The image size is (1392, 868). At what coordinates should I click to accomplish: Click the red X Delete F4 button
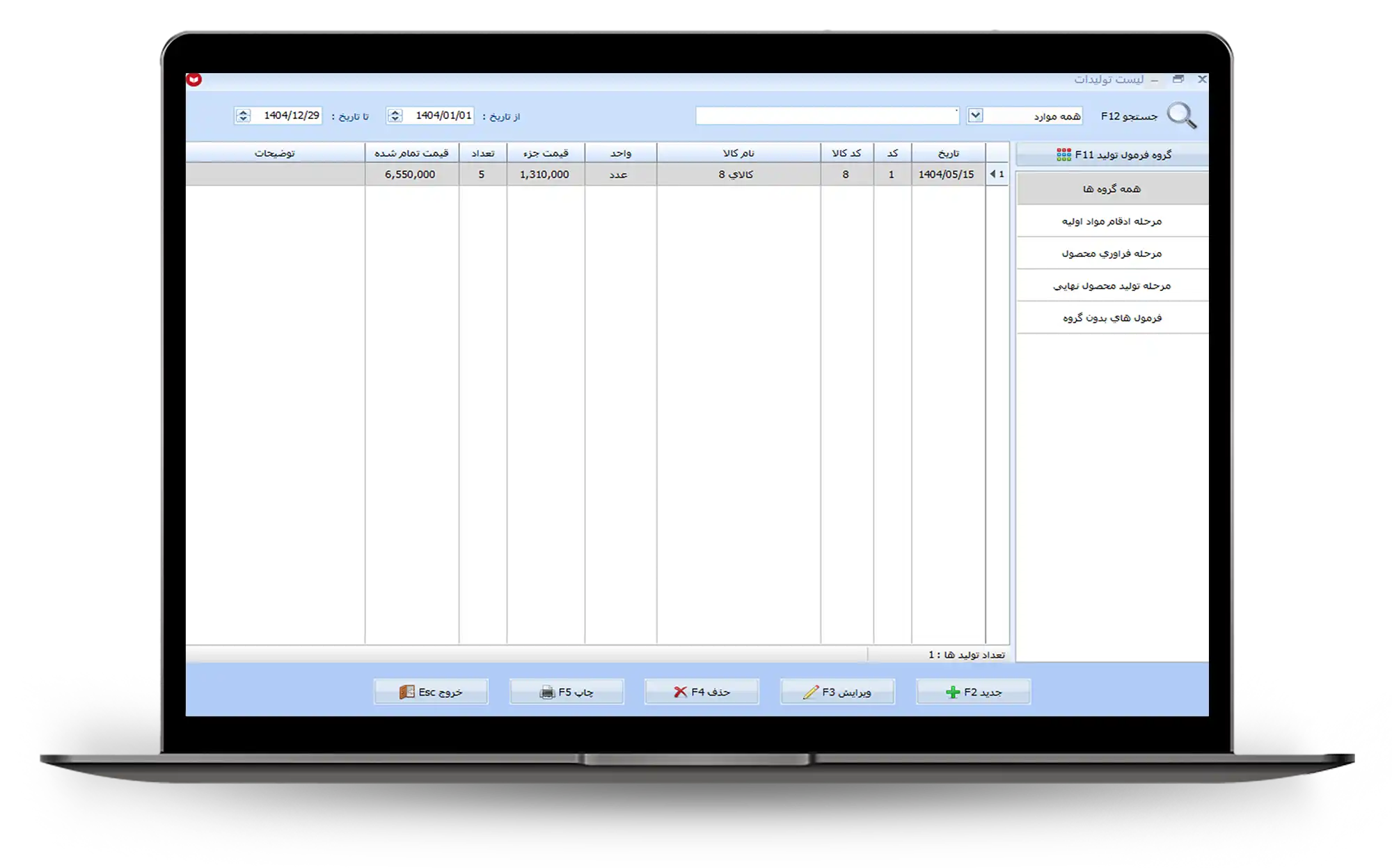pyautogui.click(x=702, y=692)
